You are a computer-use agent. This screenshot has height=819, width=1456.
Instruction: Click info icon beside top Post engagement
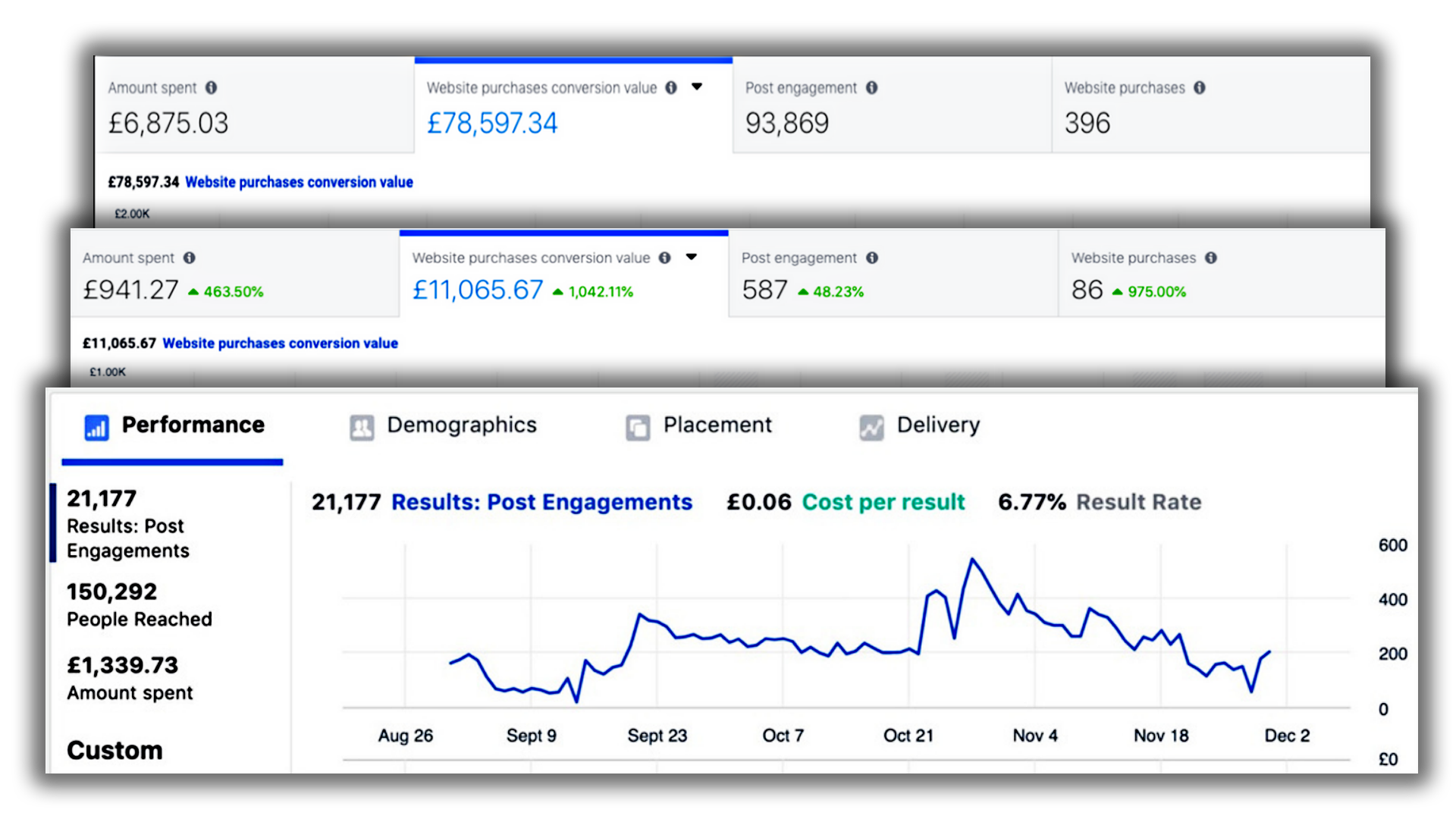tap(872, 88)
